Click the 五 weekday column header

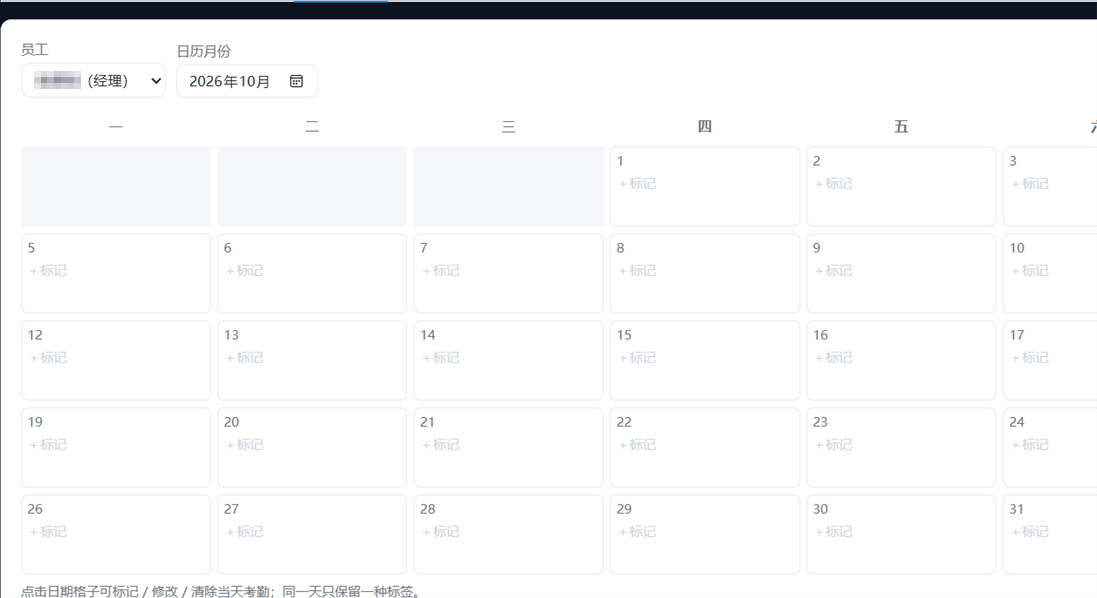point(901,127)
